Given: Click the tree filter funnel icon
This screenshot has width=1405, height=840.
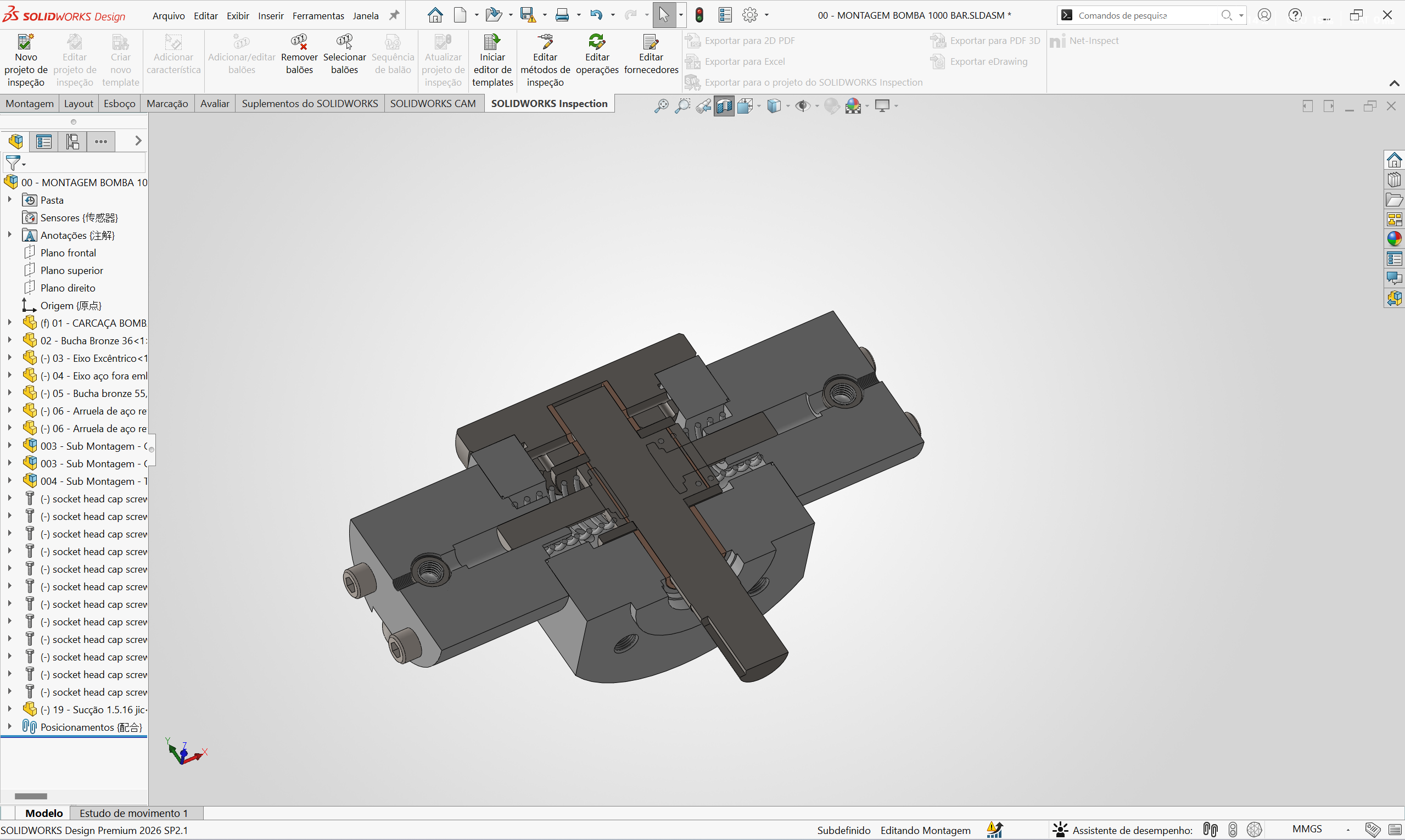Looking at the screenshot, I should (x=13, y=163).
